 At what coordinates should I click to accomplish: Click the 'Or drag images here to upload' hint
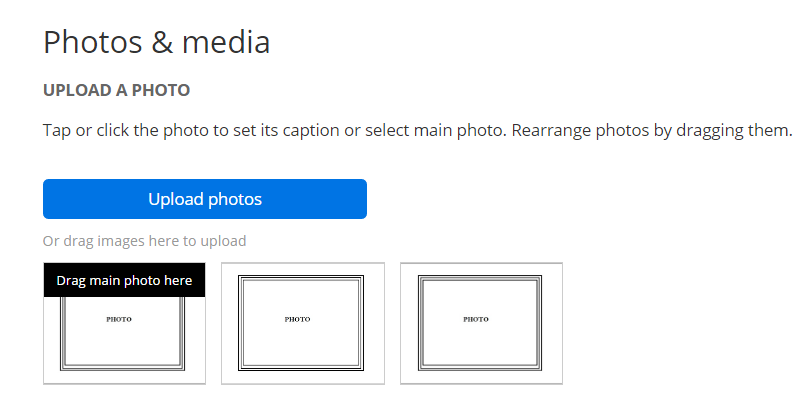tap(144, 241)
